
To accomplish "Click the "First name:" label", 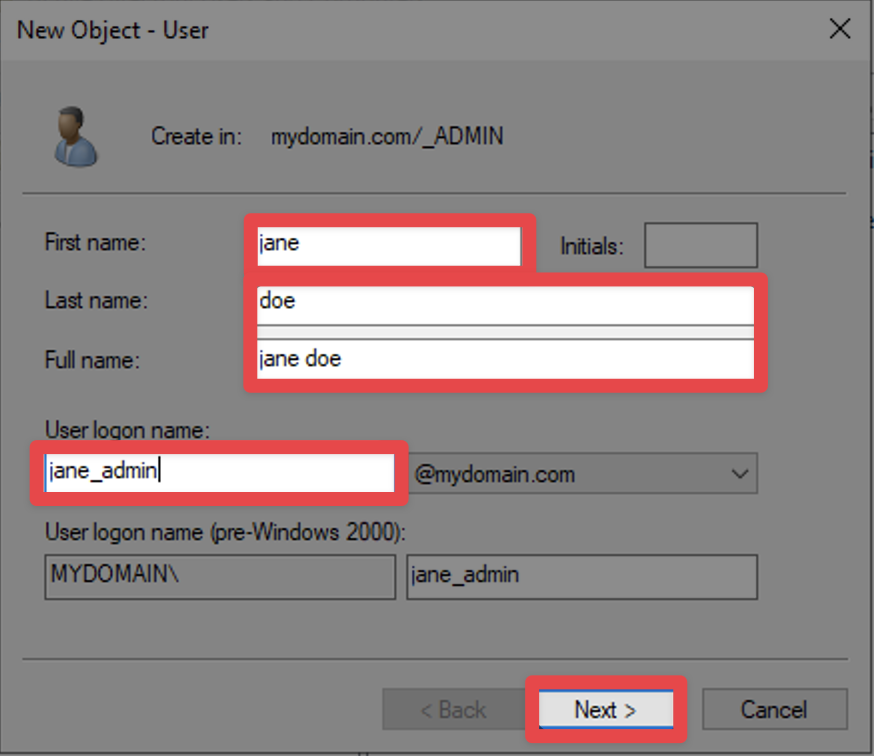I will [96, 242].
